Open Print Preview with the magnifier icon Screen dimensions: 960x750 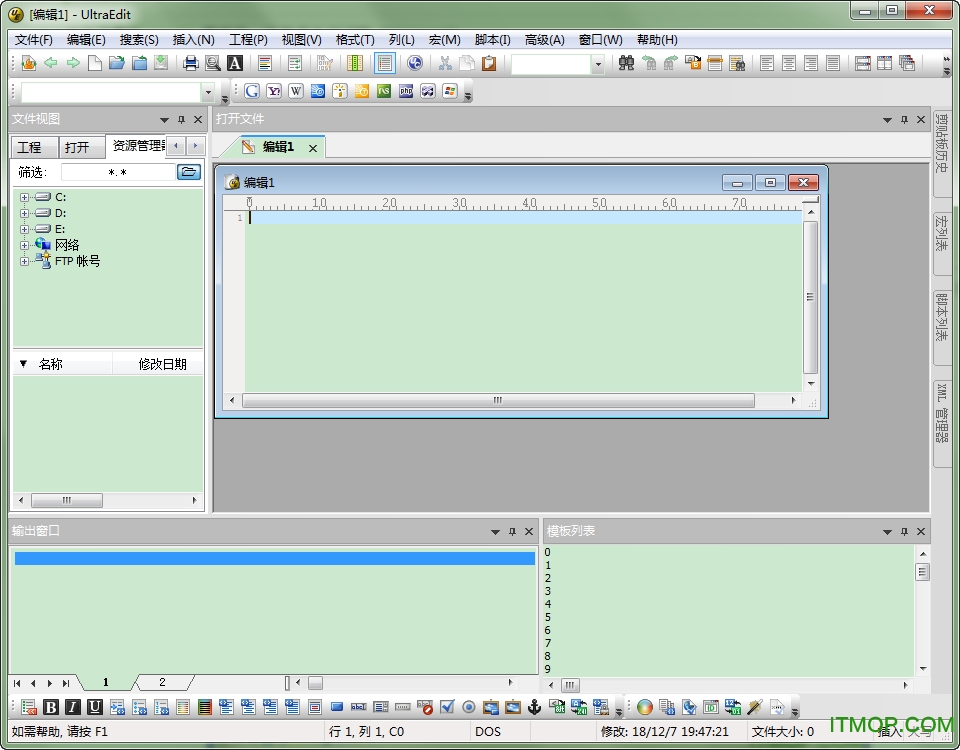click(x=212, y=63)
